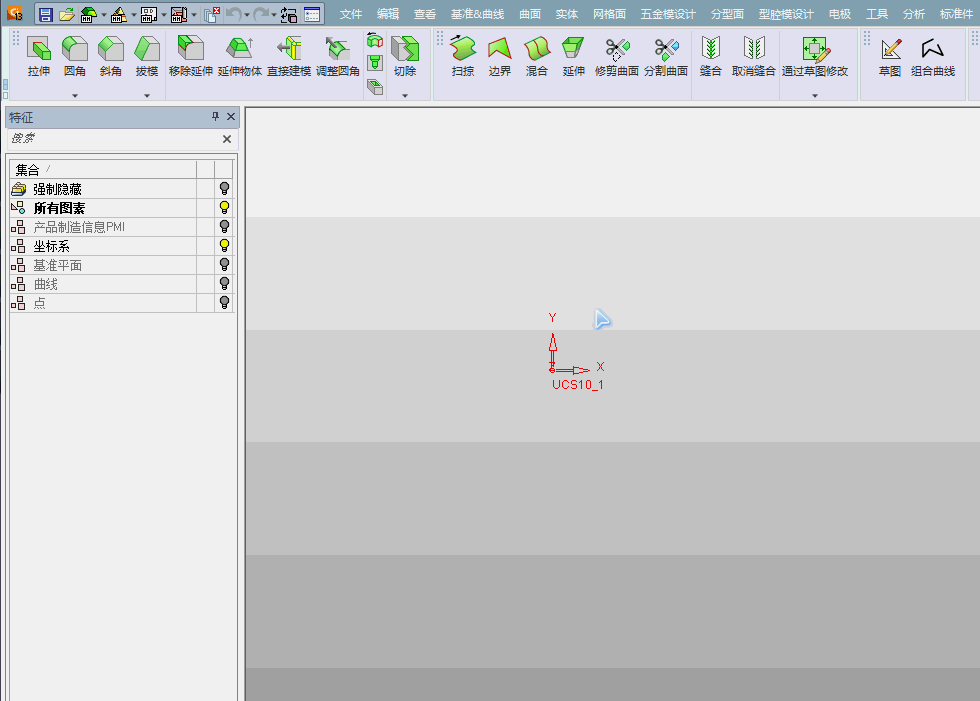Open the 查看 menu
The width and height of the screenshot is (980, 701).
[x=424, y=14]
